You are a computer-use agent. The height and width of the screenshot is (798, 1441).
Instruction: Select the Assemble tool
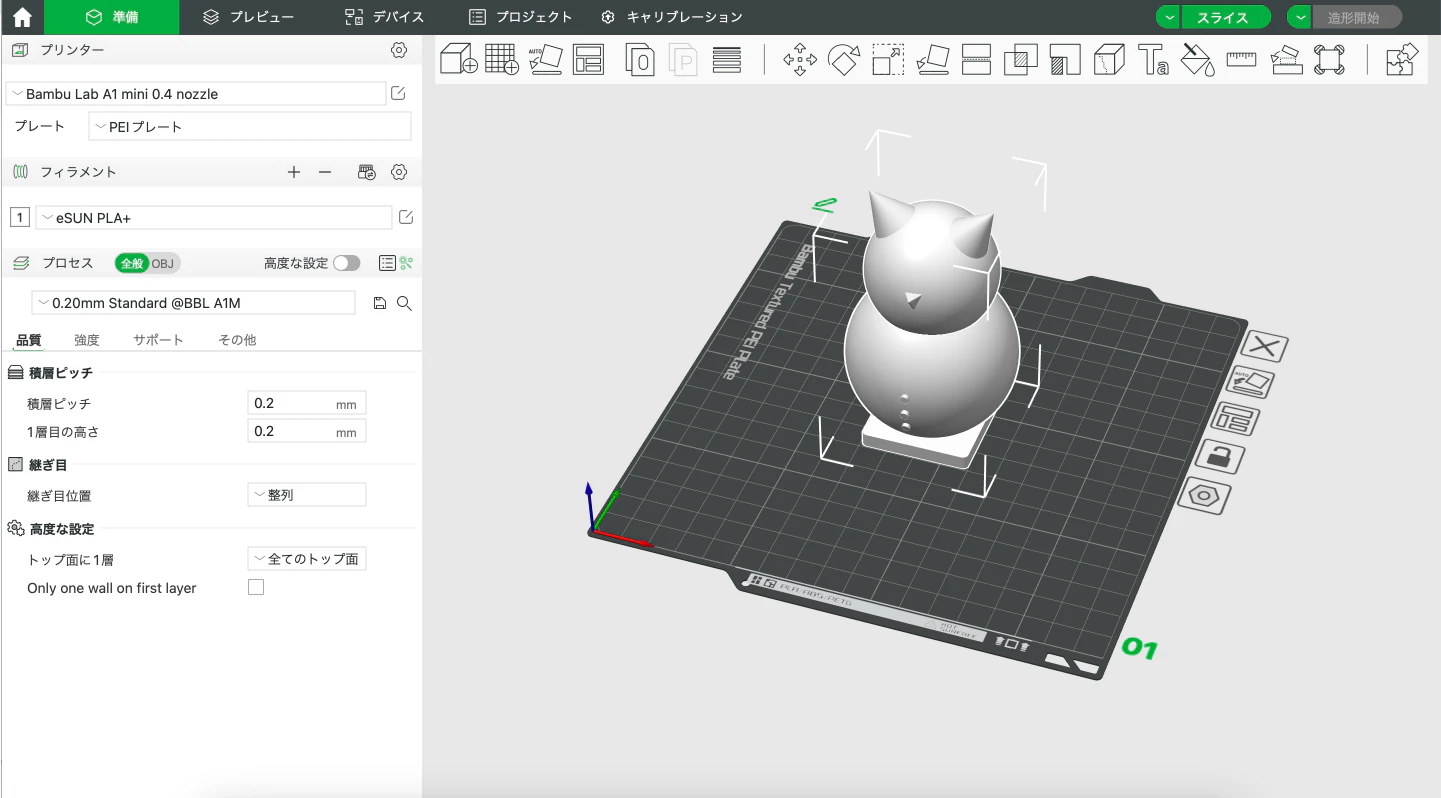[1285, 59]
